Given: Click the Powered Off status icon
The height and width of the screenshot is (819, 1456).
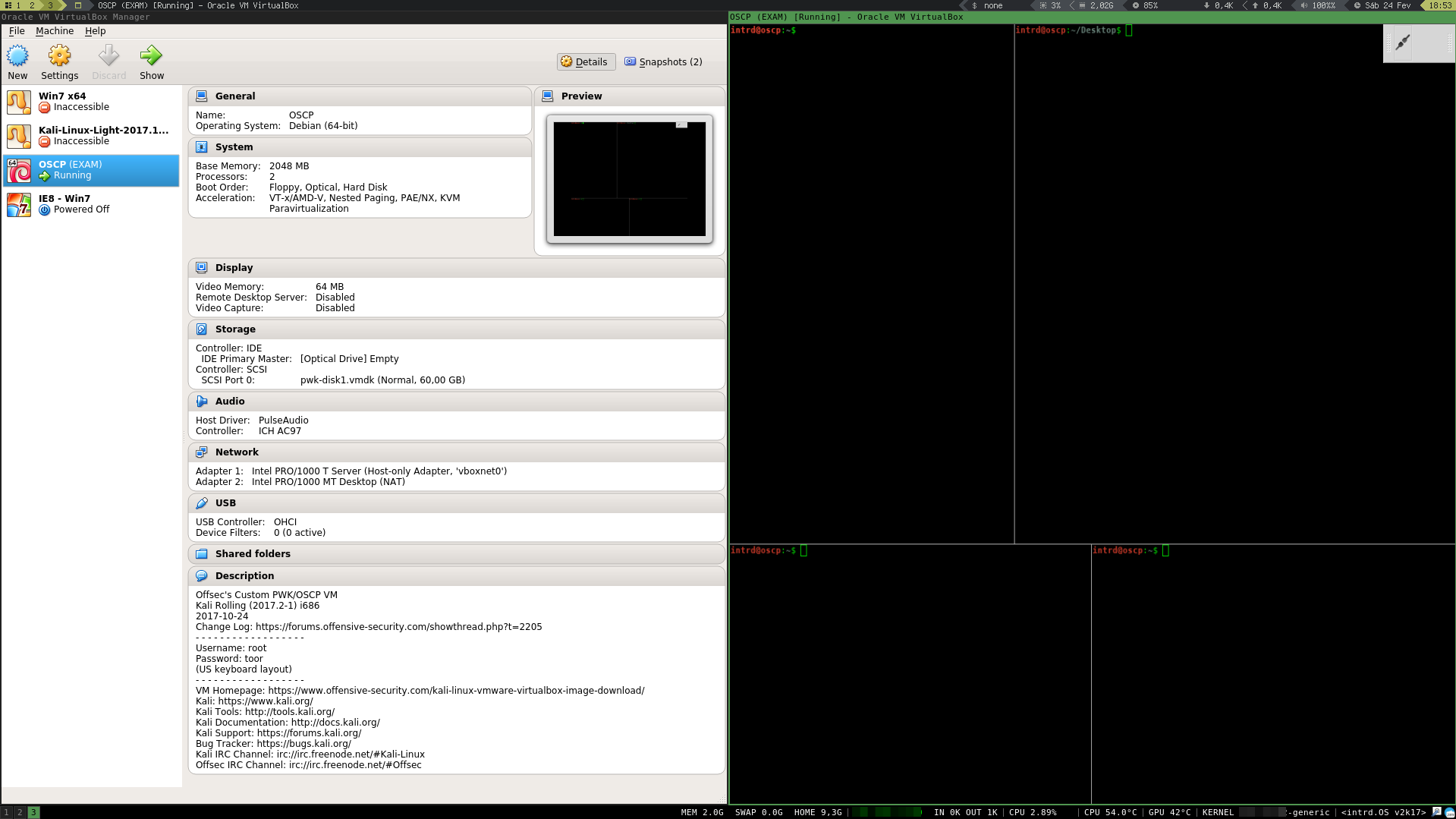Looking at the screenshot, I should pos(45,209).
